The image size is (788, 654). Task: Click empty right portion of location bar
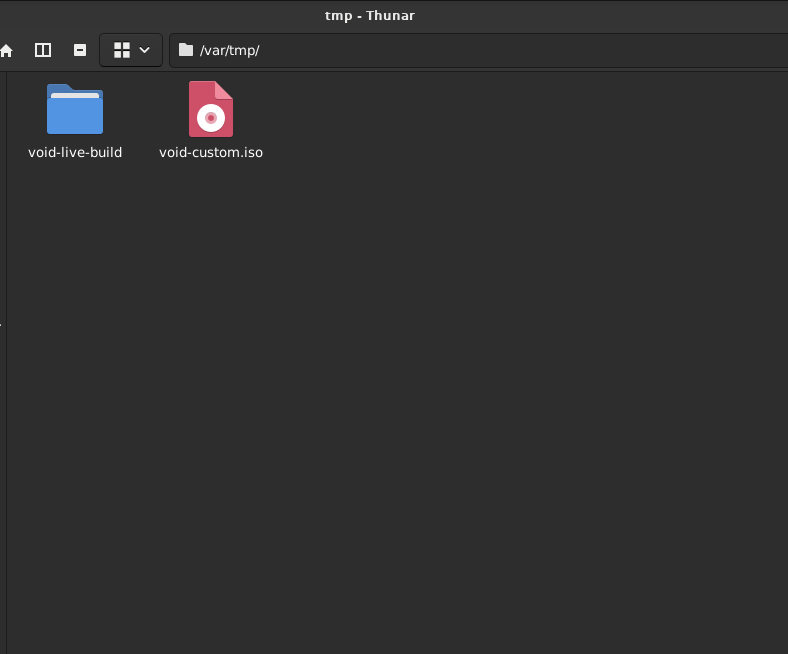click(600, 50)
